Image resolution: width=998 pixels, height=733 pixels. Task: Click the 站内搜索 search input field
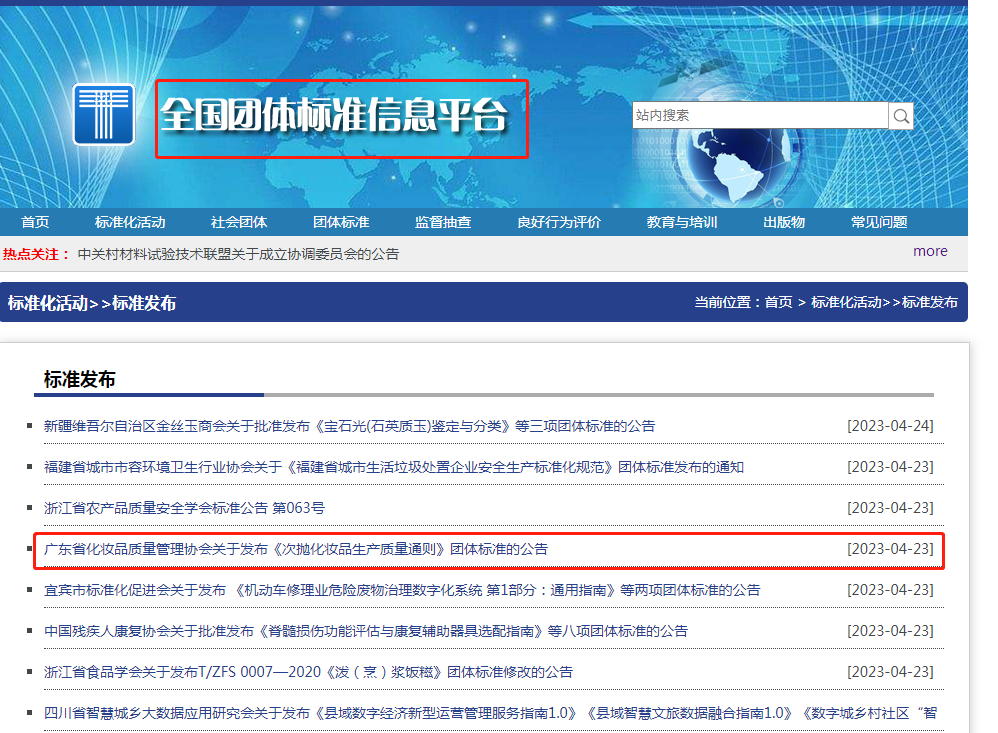tap(760, 116)
